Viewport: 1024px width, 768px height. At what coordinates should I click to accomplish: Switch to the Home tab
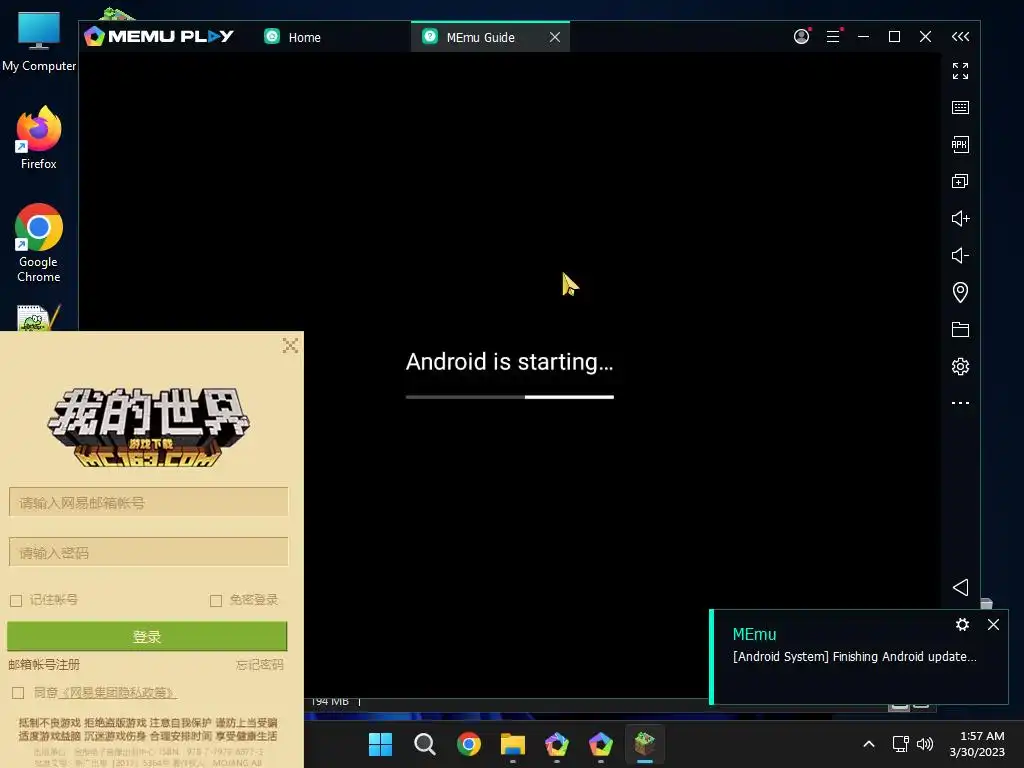[x=292, y=37]
